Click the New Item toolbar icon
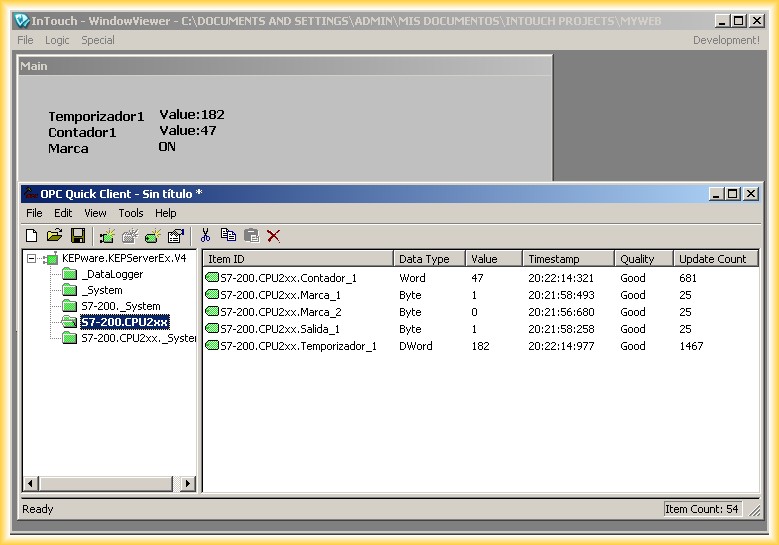The height and width of the screenshot is (545, 779). click(153, 236)
